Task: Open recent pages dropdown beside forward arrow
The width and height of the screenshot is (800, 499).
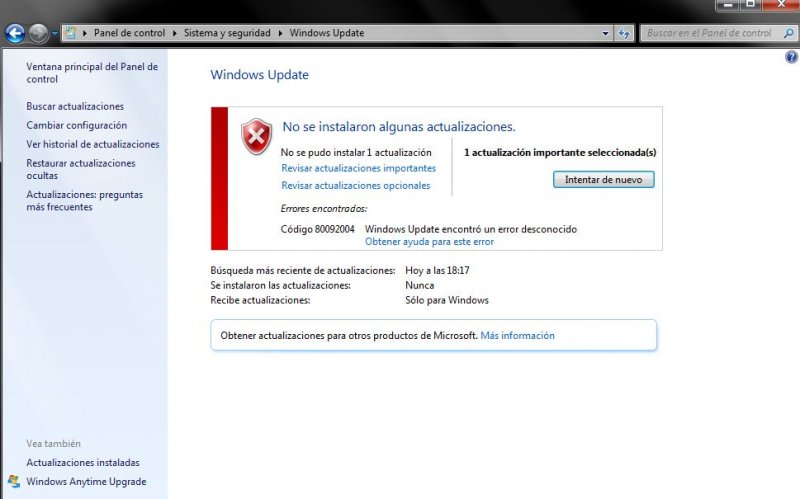Action: click(x=54, y=34)
